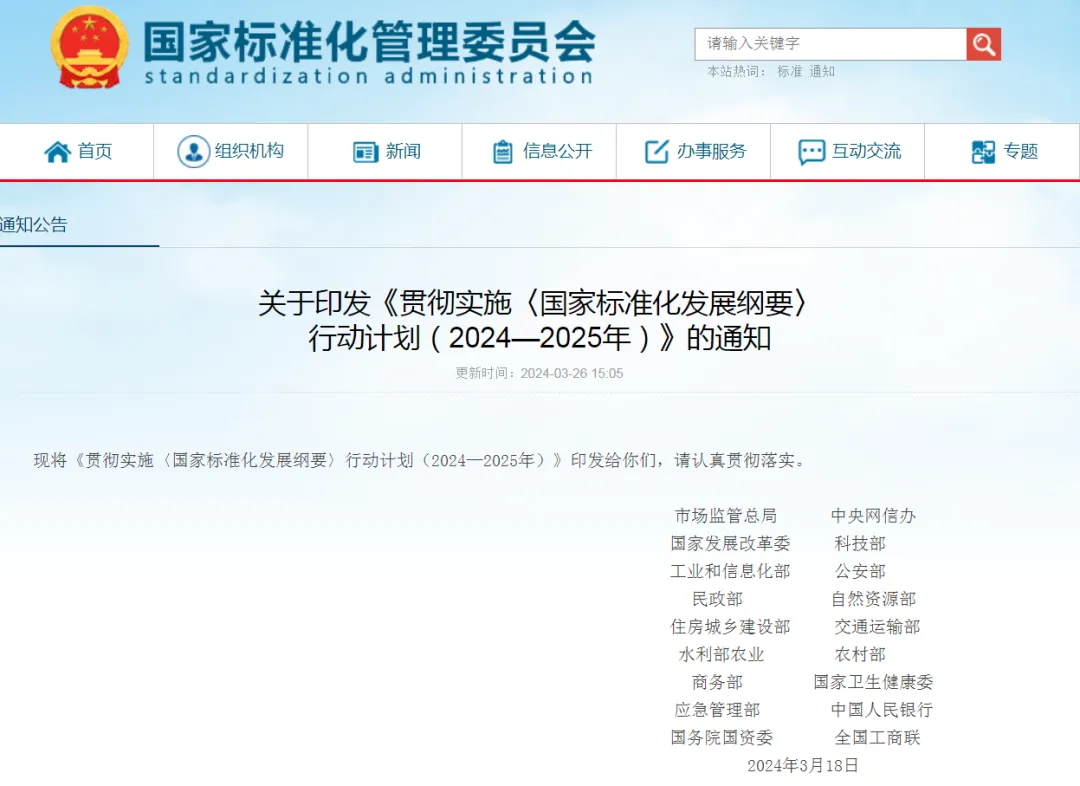Viewport: 1080px width, 786px height.
Task: Click the text 市场监管总局
Action: pos(726,516)
